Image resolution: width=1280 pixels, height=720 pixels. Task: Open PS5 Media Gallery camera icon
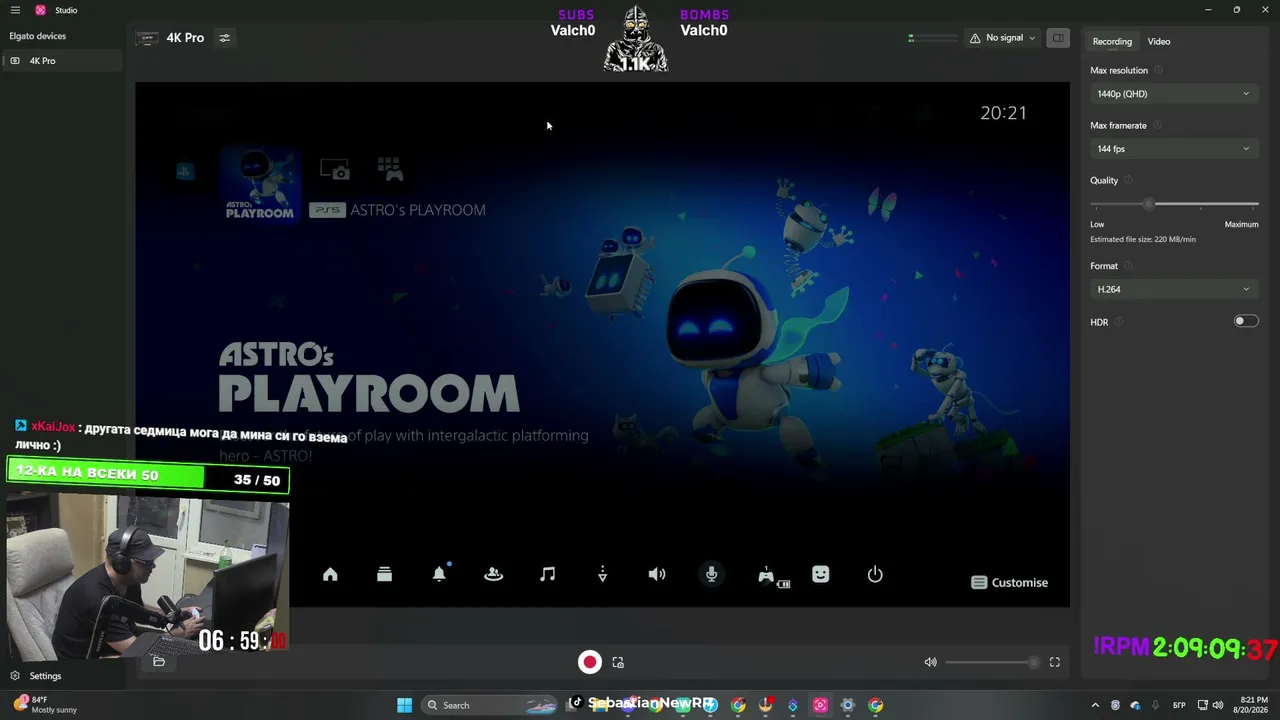tap(335, 169)
